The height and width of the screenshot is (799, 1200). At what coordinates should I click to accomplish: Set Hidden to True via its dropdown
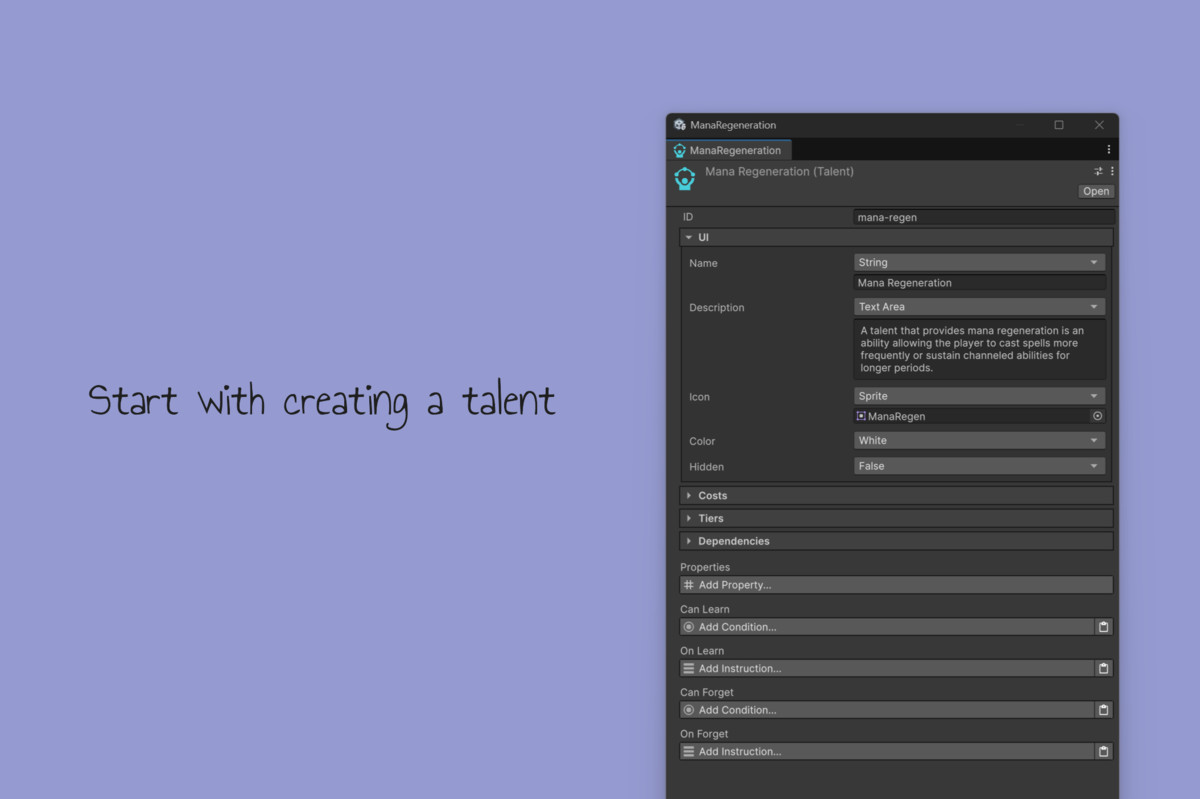(978, 465)
